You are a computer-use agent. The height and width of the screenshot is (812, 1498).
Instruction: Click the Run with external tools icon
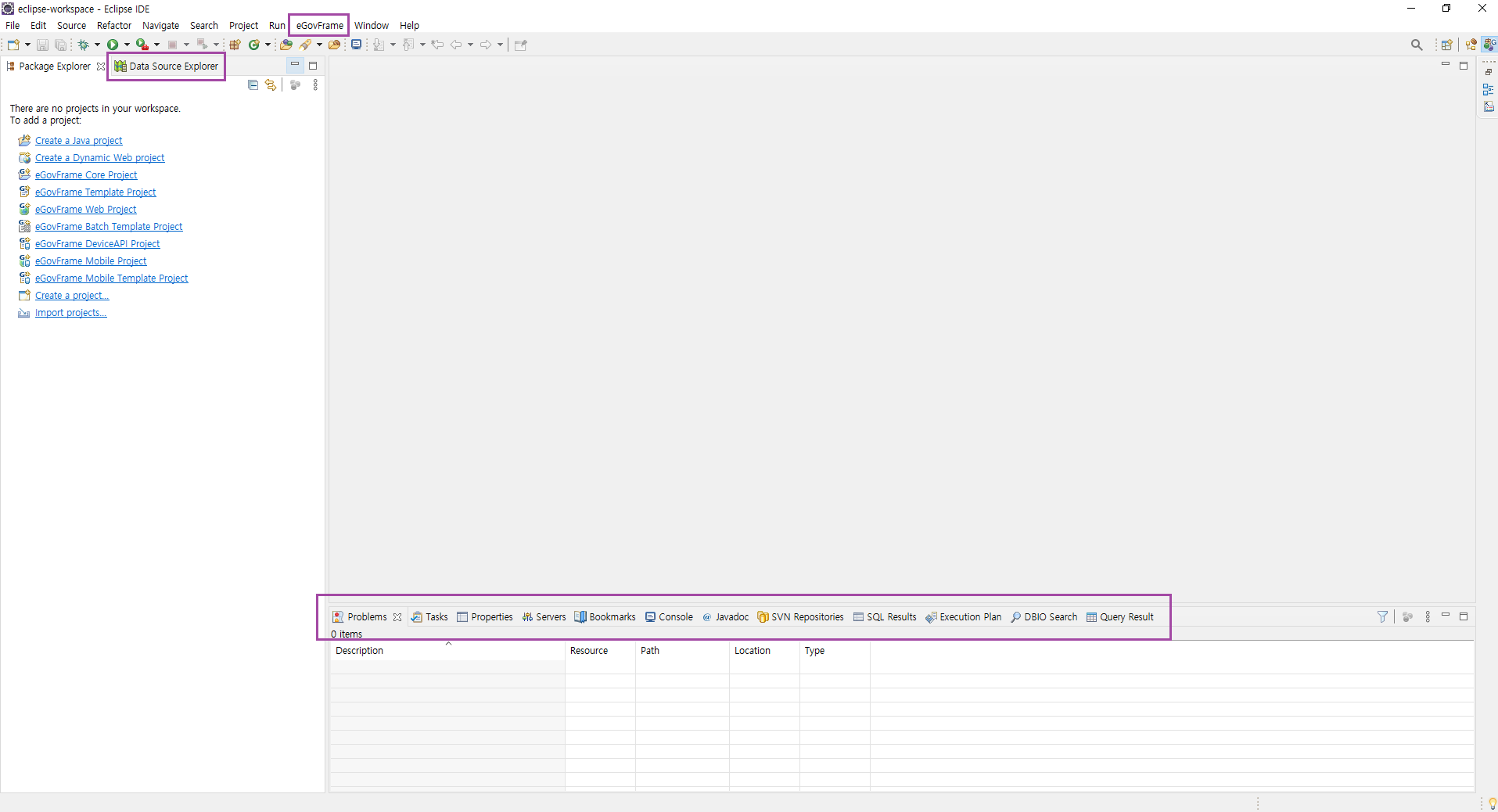(x=142, y=45)
